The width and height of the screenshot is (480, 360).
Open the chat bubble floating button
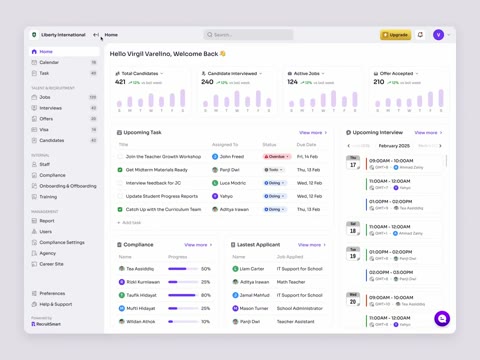(x=442, y=319)
